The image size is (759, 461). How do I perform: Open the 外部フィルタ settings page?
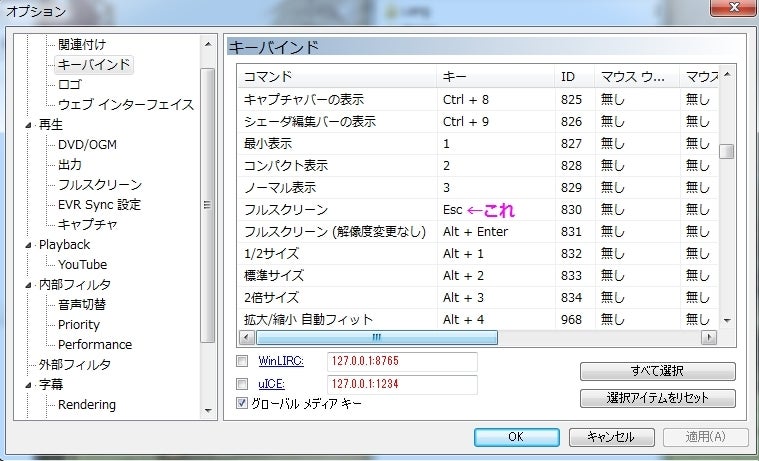click(75, 364)
